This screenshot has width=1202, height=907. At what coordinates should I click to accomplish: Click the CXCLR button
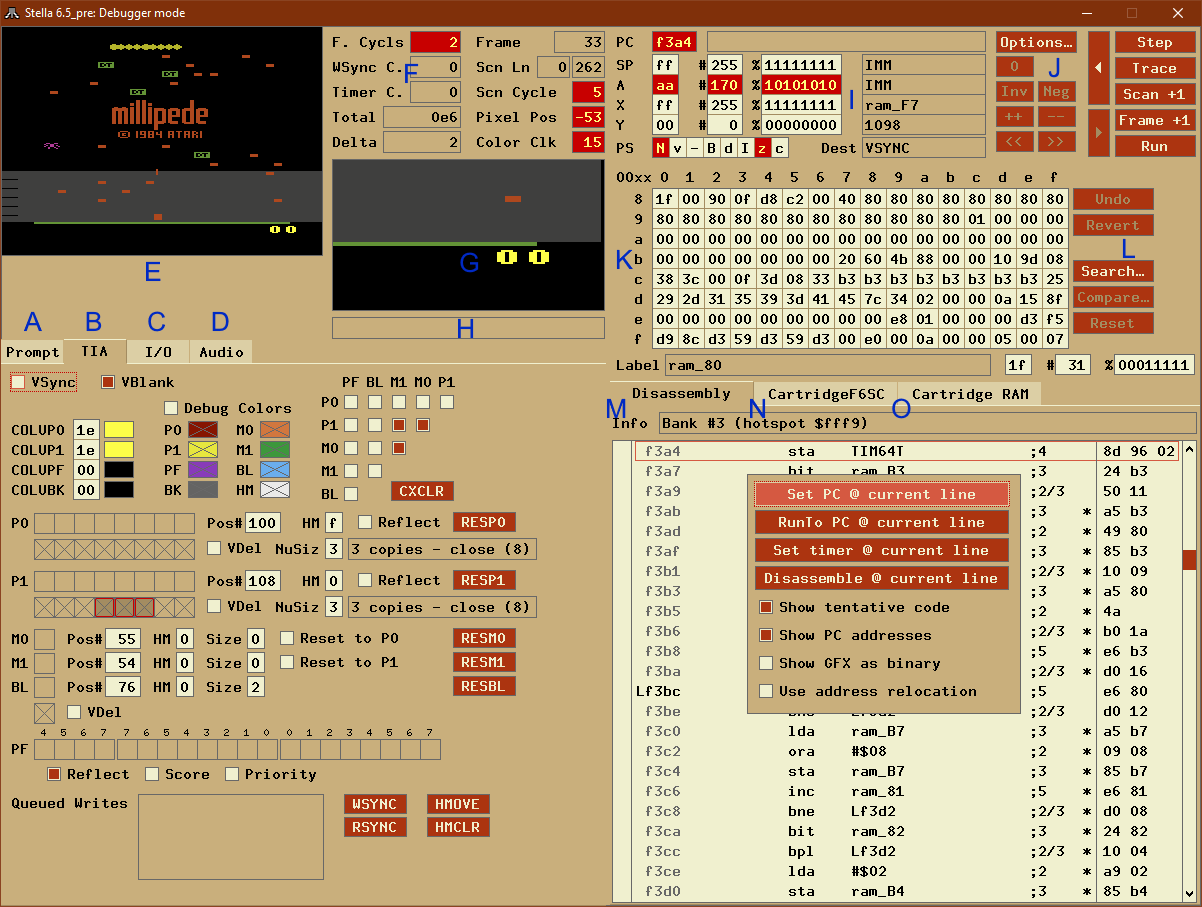click(422, 491)
